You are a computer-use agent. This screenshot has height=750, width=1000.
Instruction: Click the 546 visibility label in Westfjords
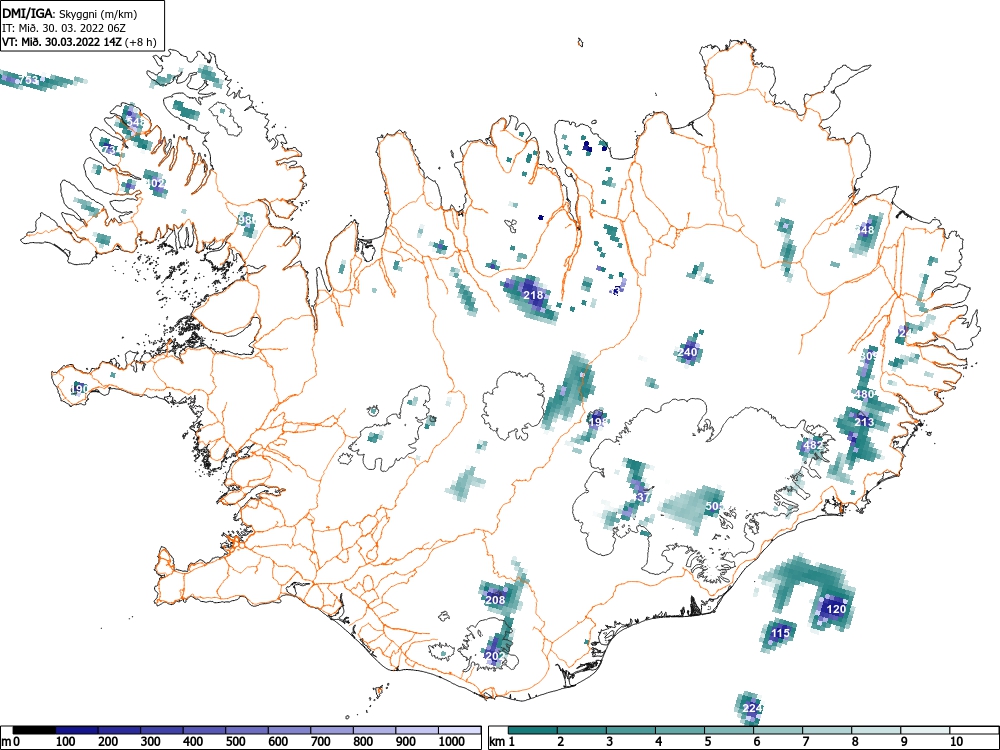pos(136,121)
